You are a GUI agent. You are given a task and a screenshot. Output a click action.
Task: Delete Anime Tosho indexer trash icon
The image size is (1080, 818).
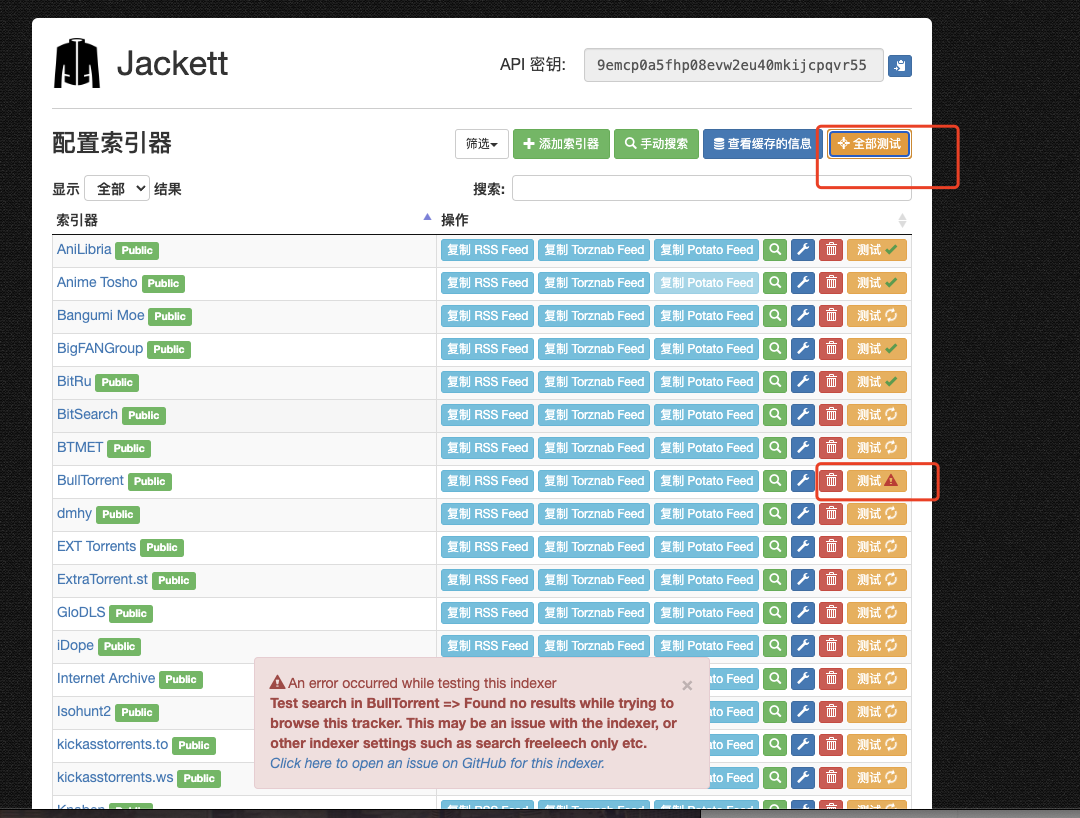point(831,282)
